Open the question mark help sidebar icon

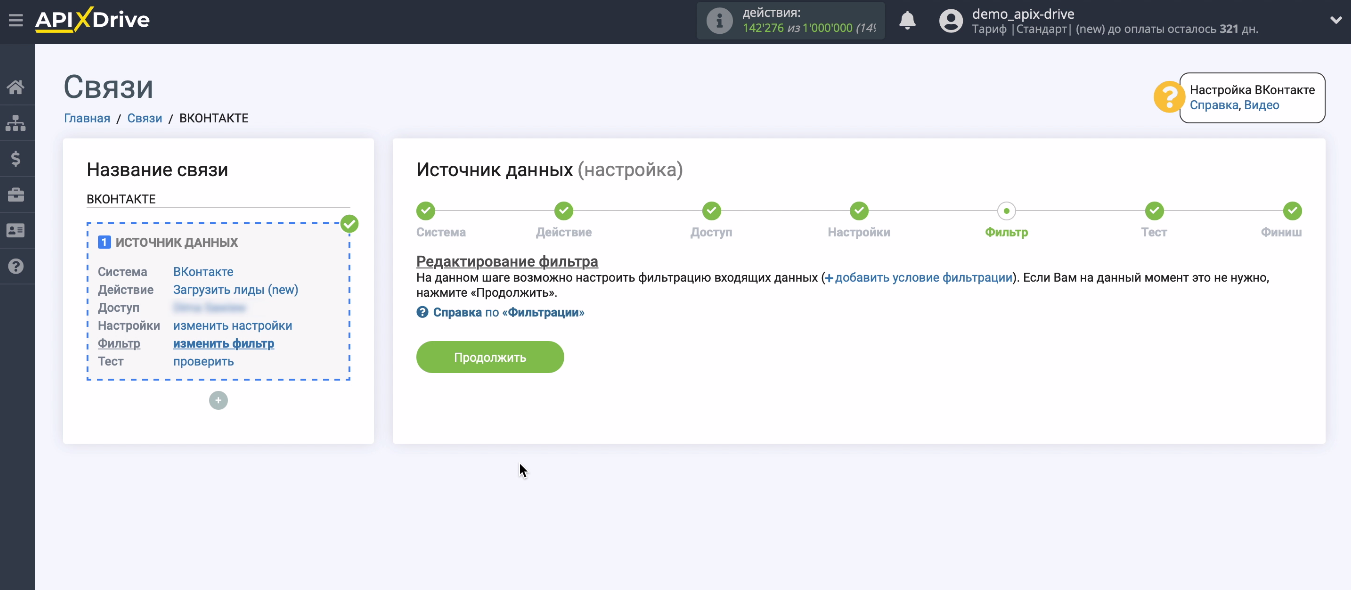(16, 266)
